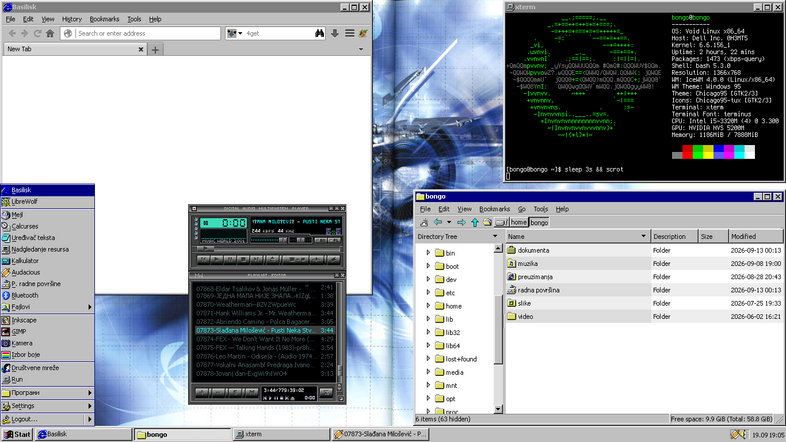
Task: Click the Start button on taskbar
Action: coord(17,434)
